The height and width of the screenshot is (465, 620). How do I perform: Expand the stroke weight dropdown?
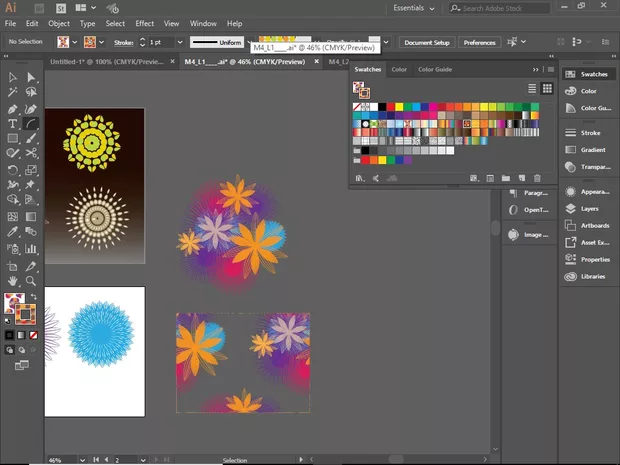179,43
